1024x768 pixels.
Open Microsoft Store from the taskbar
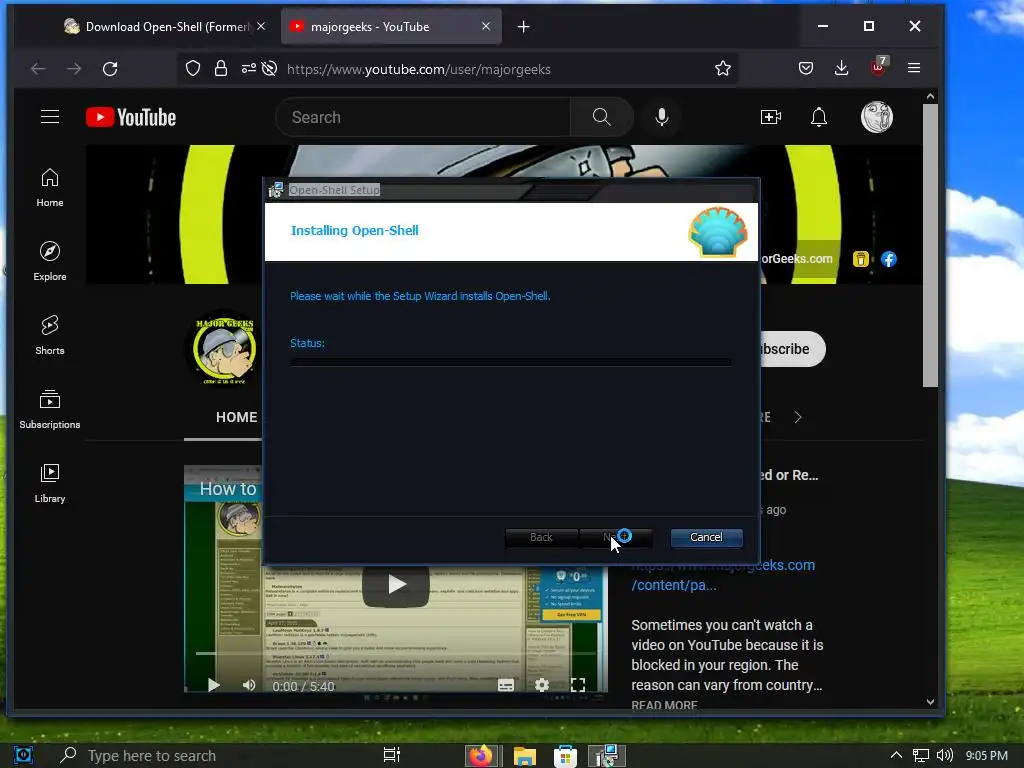[566, 756]
